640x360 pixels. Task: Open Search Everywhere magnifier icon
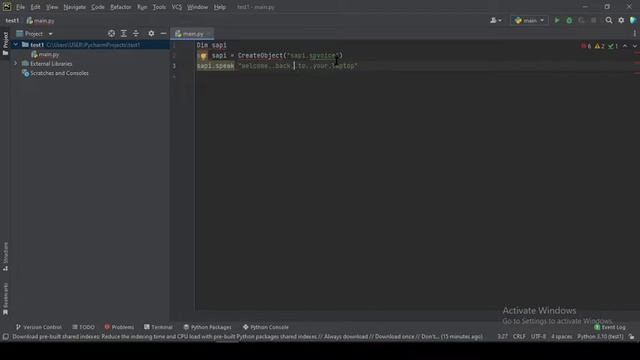[609, 20]
